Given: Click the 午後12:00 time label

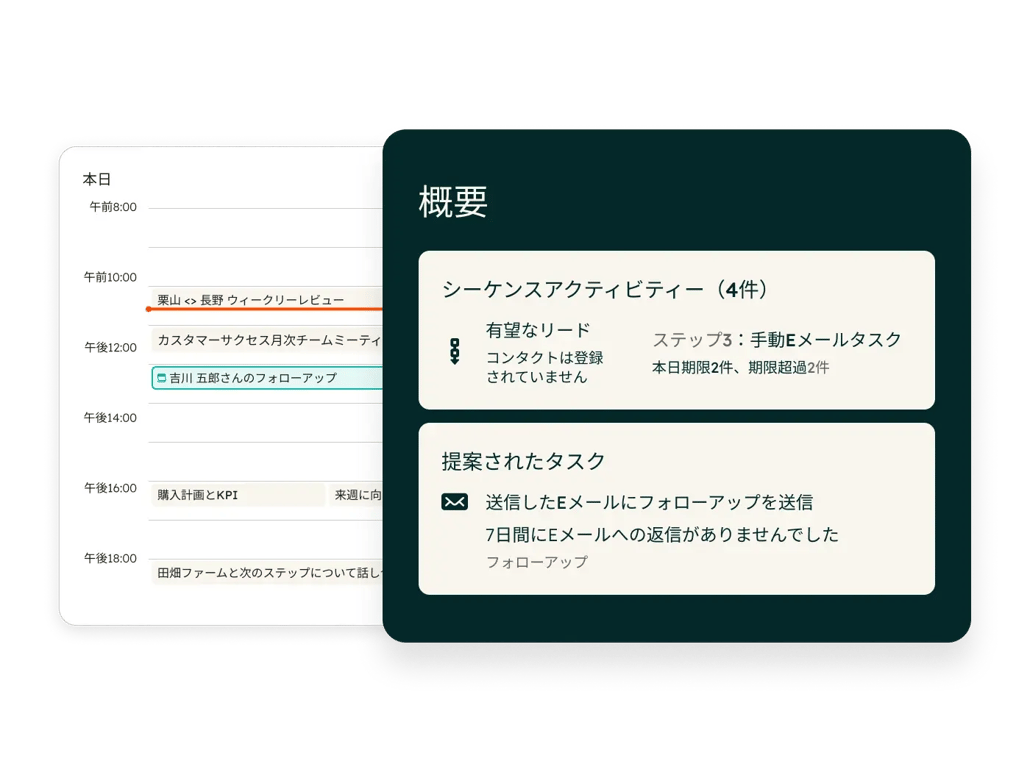Looking at the screenshot, I should point(110,348).
